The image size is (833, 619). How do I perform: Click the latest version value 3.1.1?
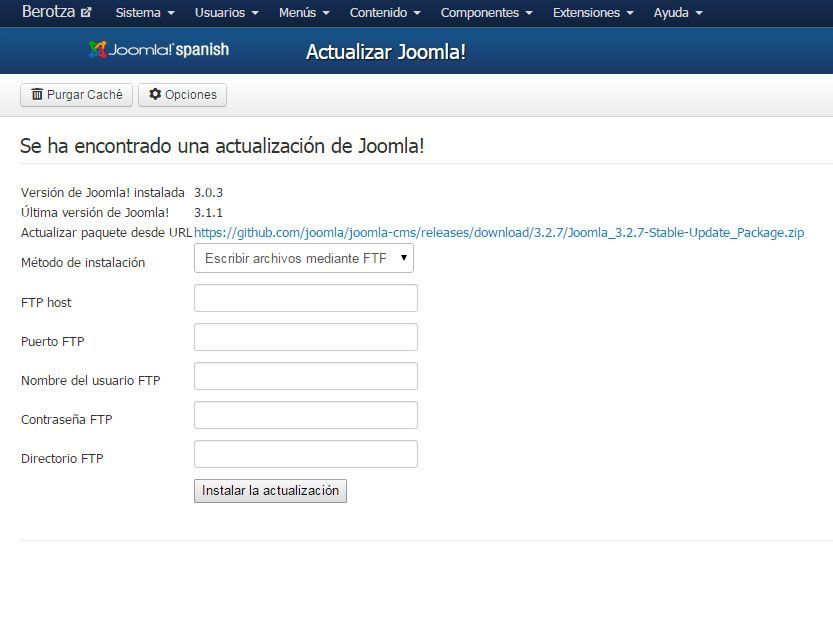[x=208, y=213]
